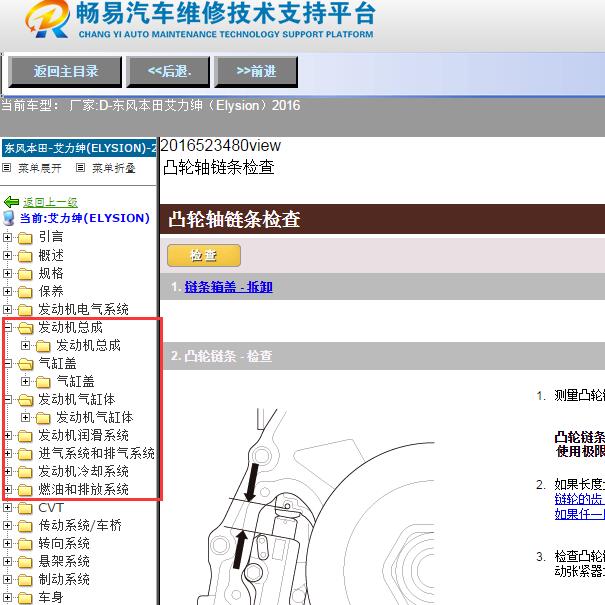Click the 当前:艾力绅 vehicle icon
The image size is (605, 605).
tap(9, 218)
